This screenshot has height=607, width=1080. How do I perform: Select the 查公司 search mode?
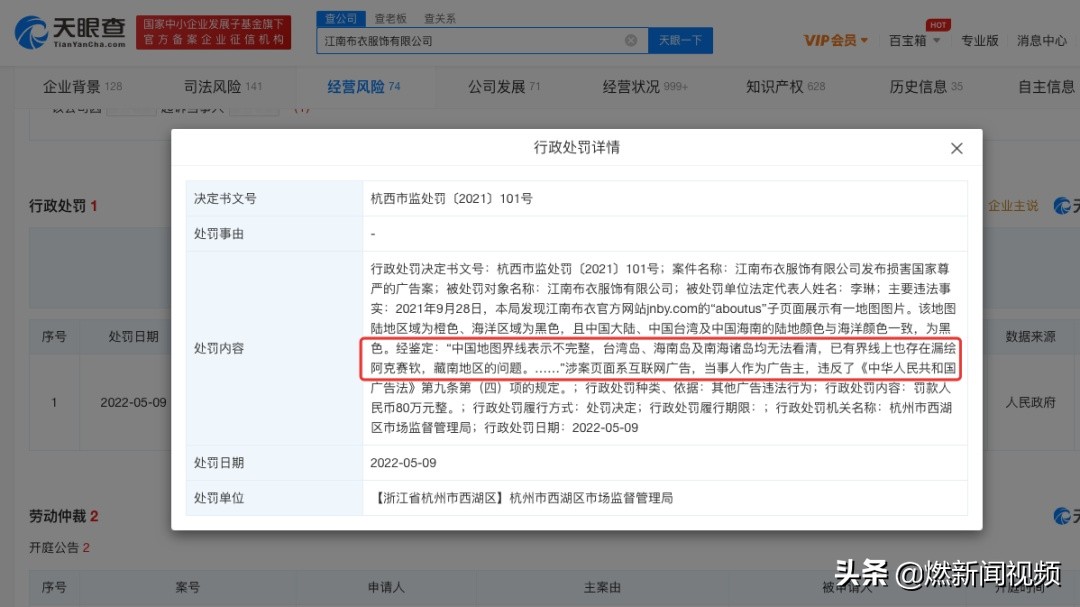[341, 17]
